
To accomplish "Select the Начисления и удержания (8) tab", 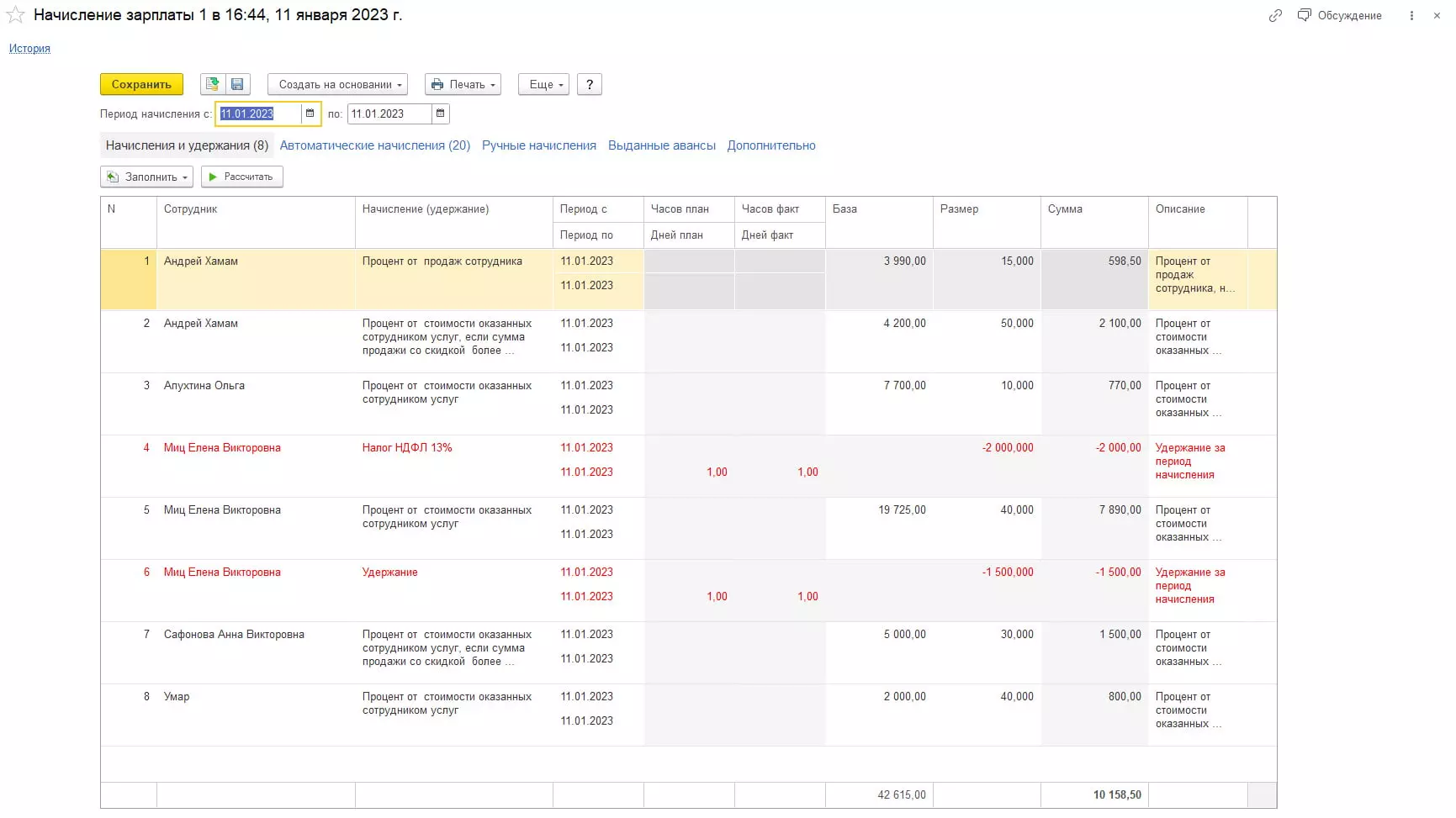I will click(x=187, y=145).
